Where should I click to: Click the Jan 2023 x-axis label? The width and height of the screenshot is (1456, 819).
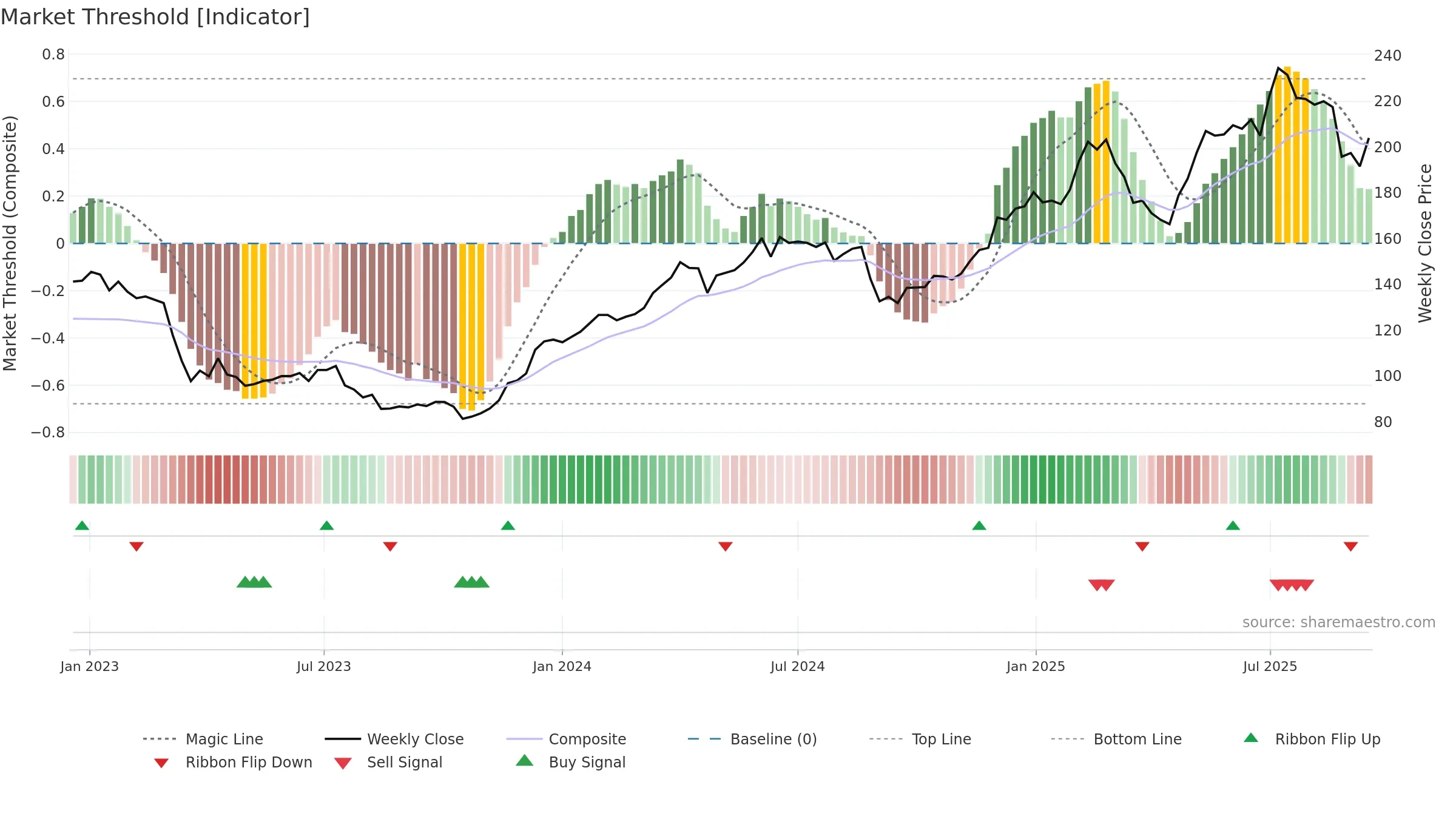pyautogui.click(x=90, y=666)
